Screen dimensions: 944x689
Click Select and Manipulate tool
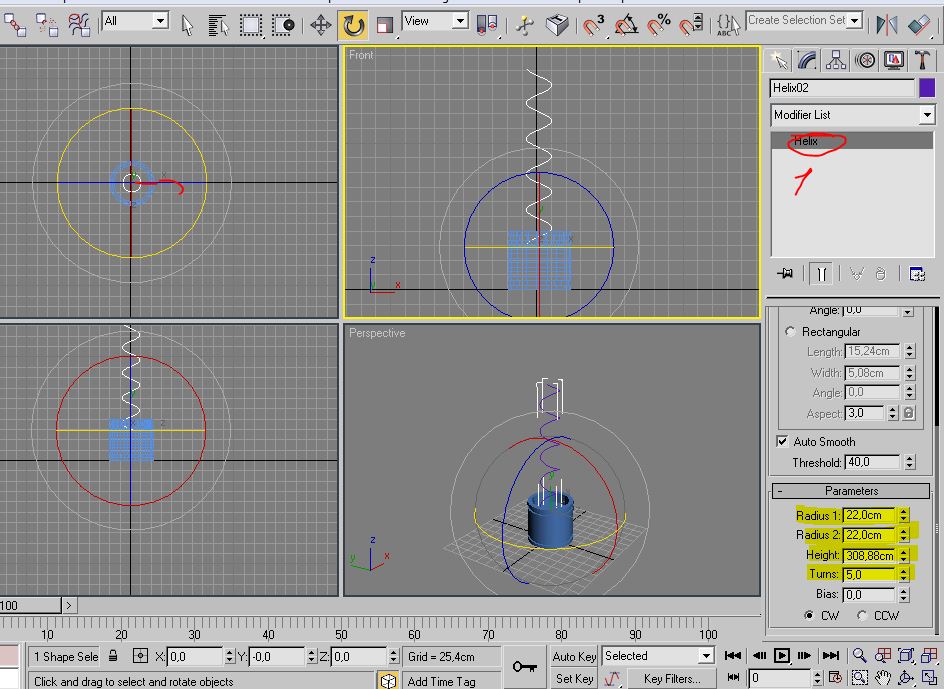(524, 25)
